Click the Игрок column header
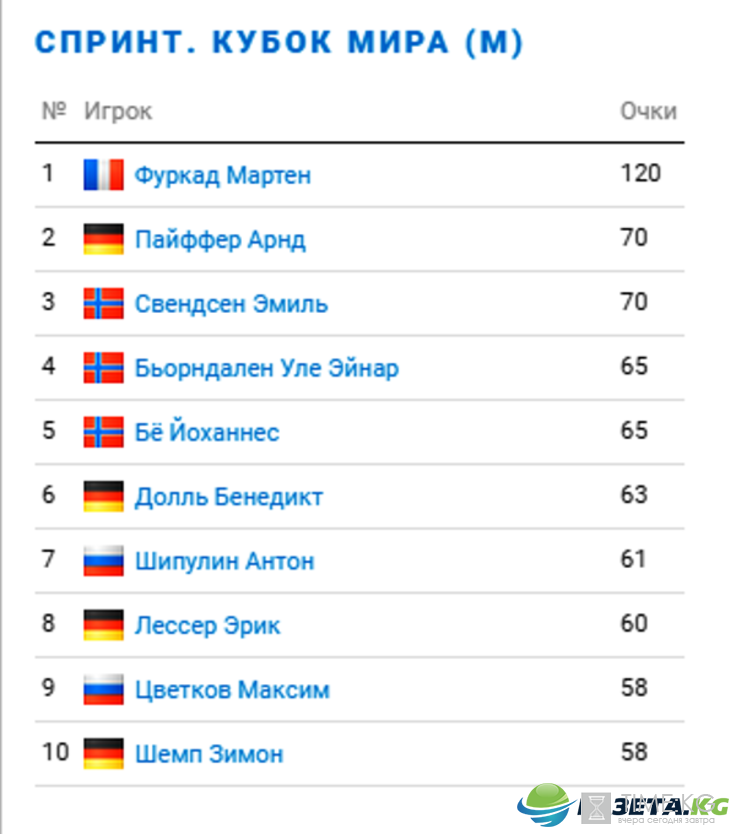Screen dimensions: 736x834 point(118,112)
